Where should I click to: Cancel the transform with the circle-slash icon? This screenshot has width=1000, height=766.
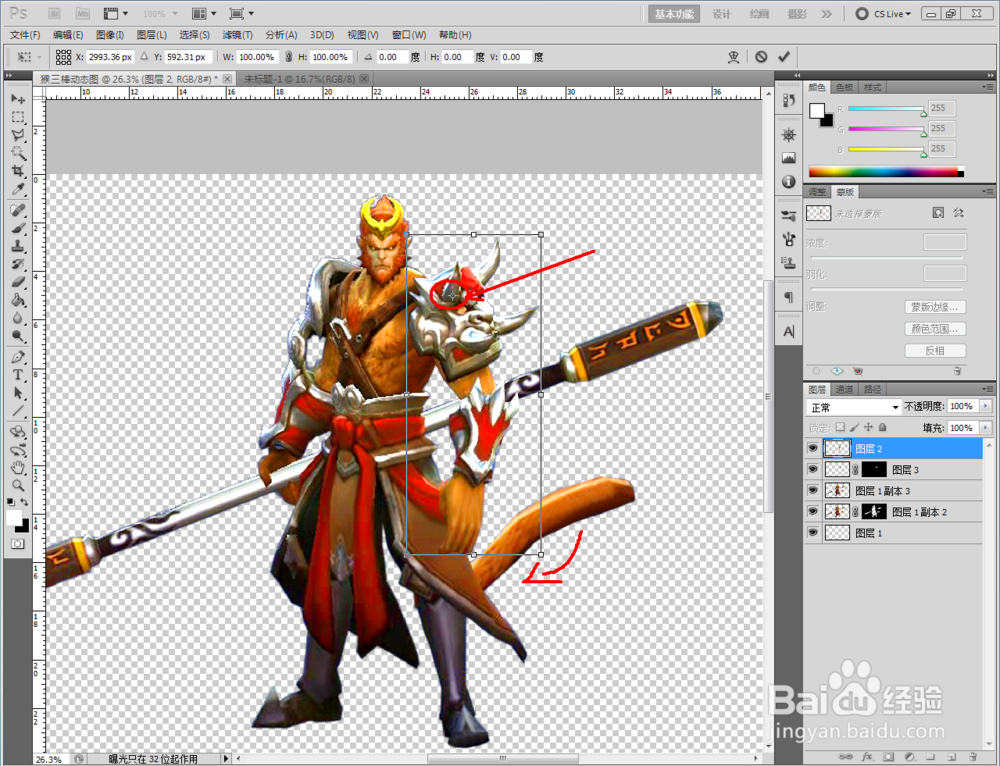[x=761, y=57]
